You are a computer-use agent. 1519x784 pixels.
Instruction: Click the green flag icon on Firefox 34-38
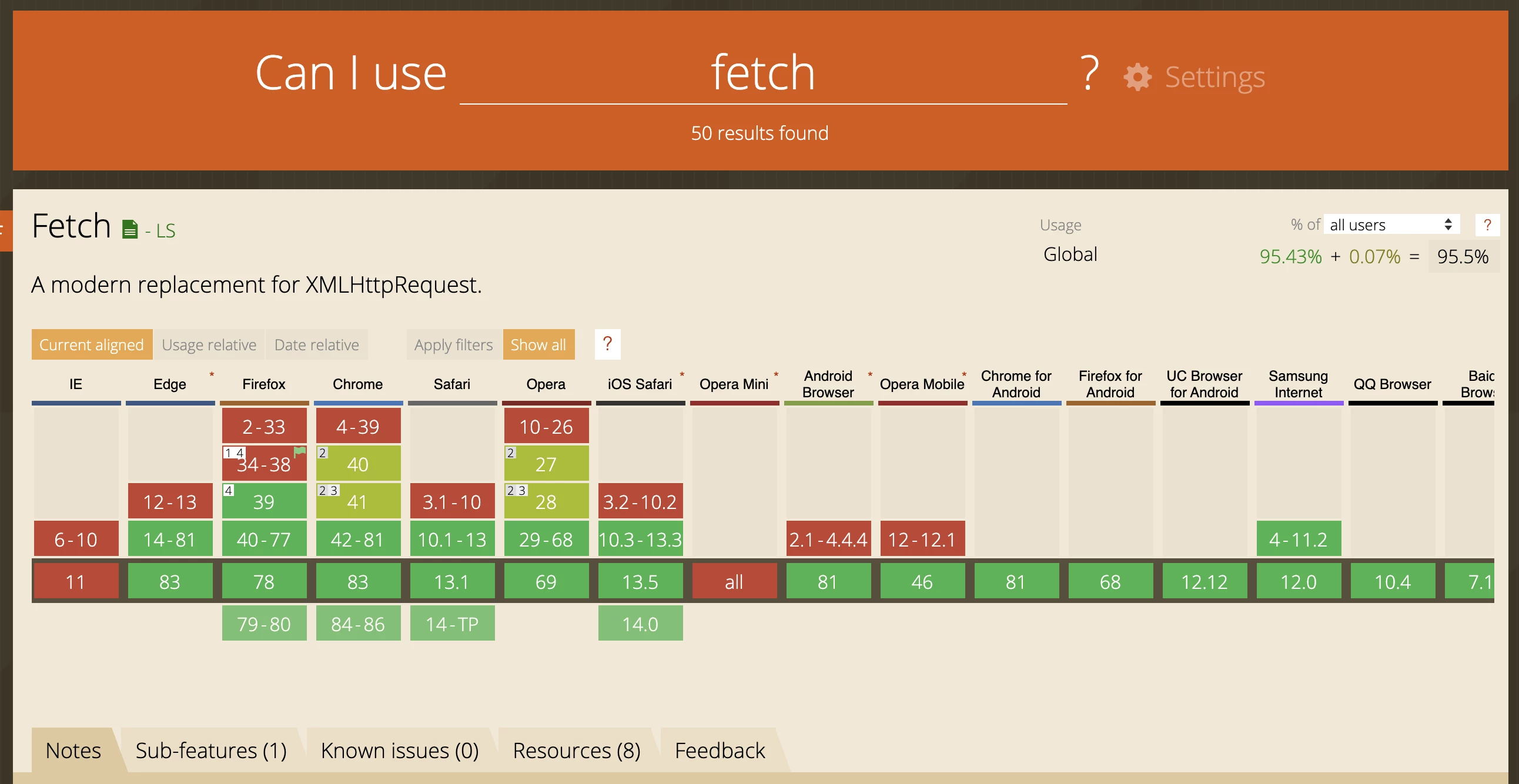pos(300,452)
